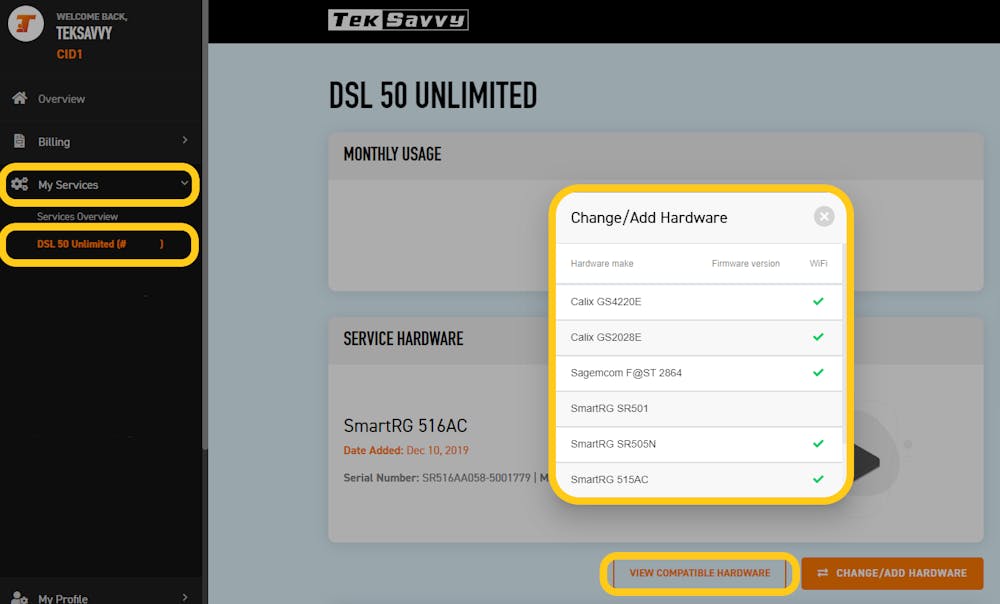
Task: Click the Date Added Dec 10, 2019 text
Action: coord(406,450)
